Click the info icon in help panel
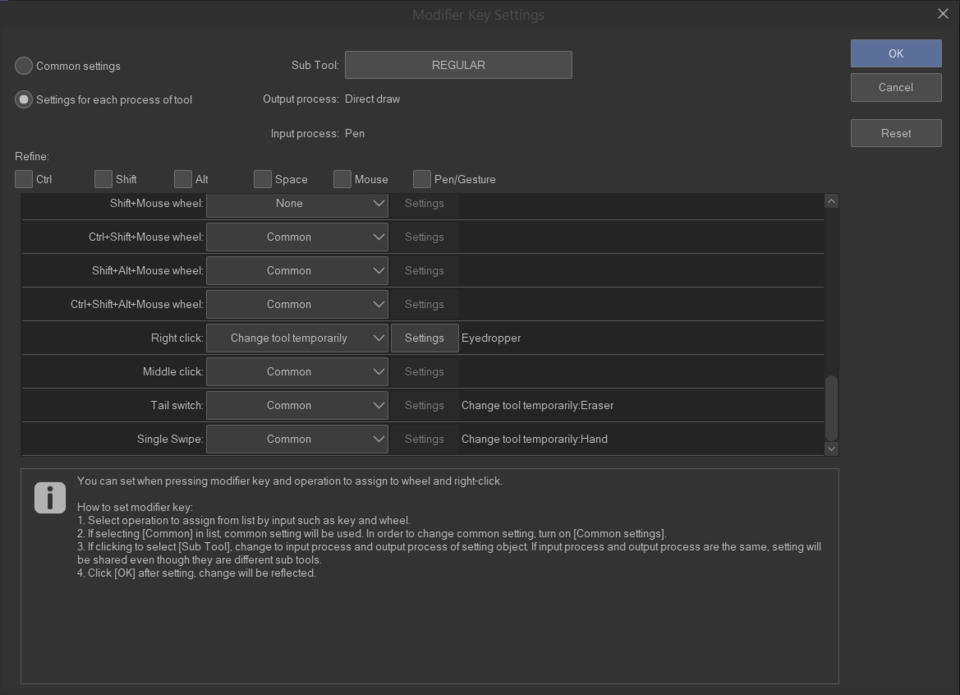The image size is (960, 695). 50,497
